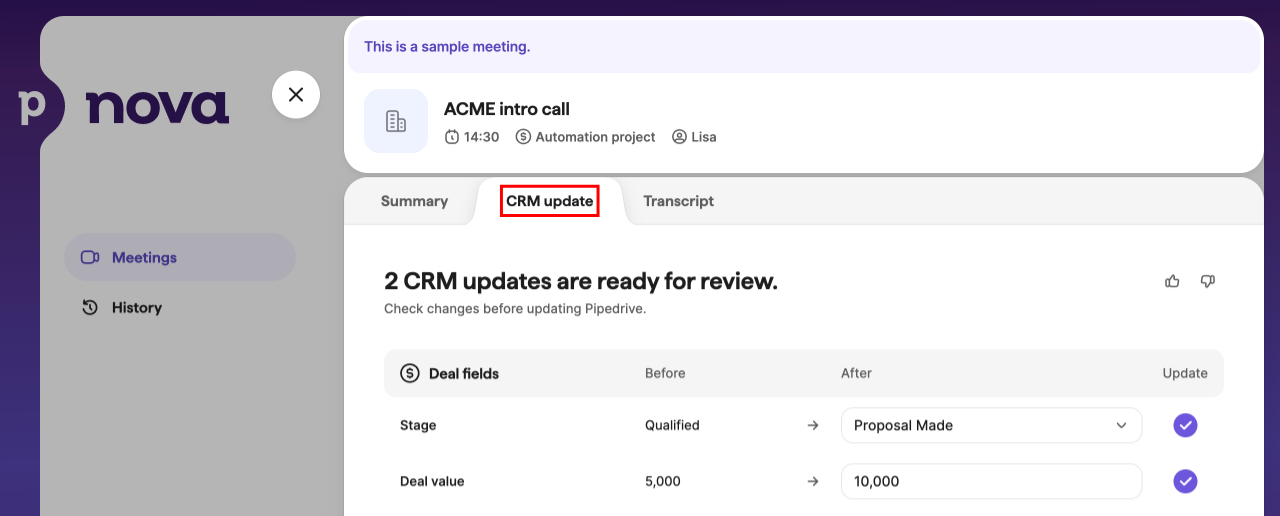Click the Lisa contact label
This screenshot has height=516, width=1280.
(x=704, y=137)
